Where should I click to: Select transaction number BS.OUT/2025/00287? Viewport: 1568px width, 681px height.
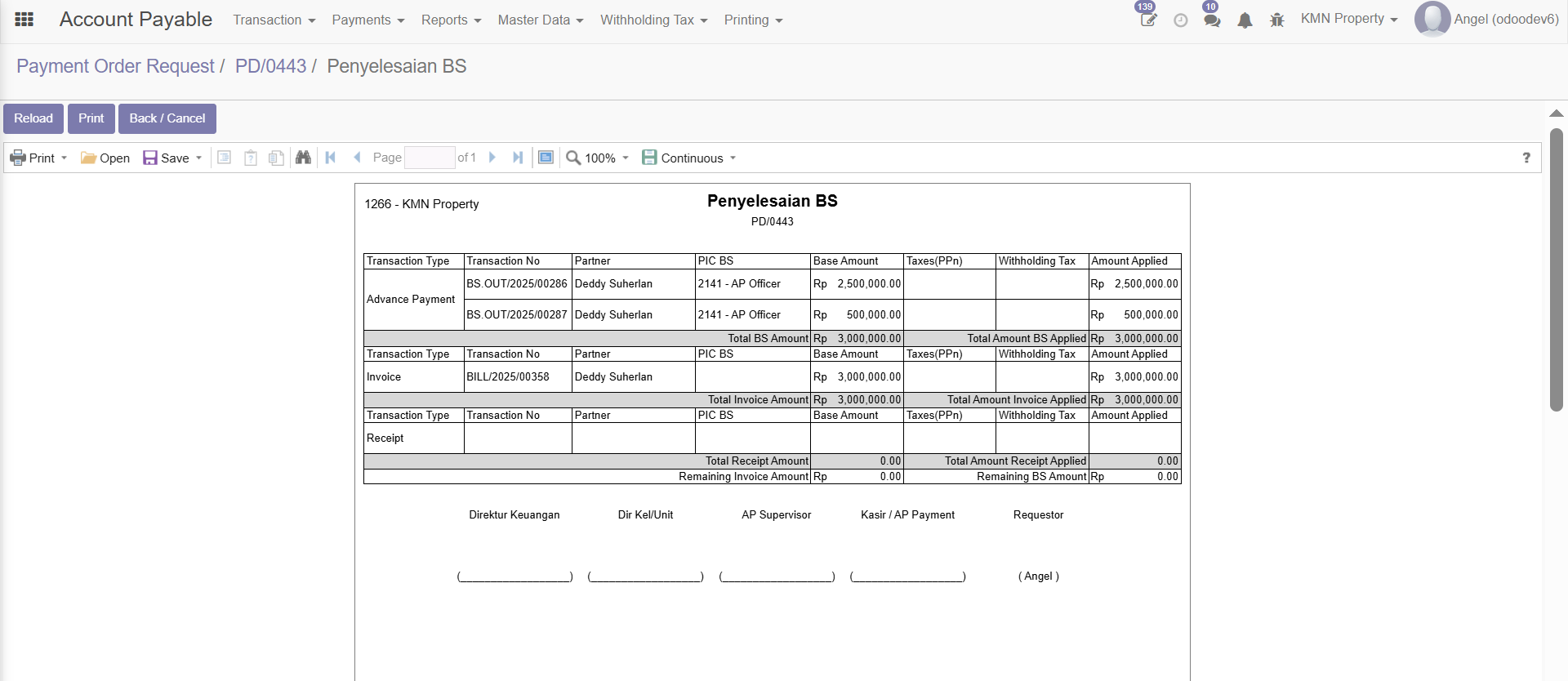[x=517, y=315]
